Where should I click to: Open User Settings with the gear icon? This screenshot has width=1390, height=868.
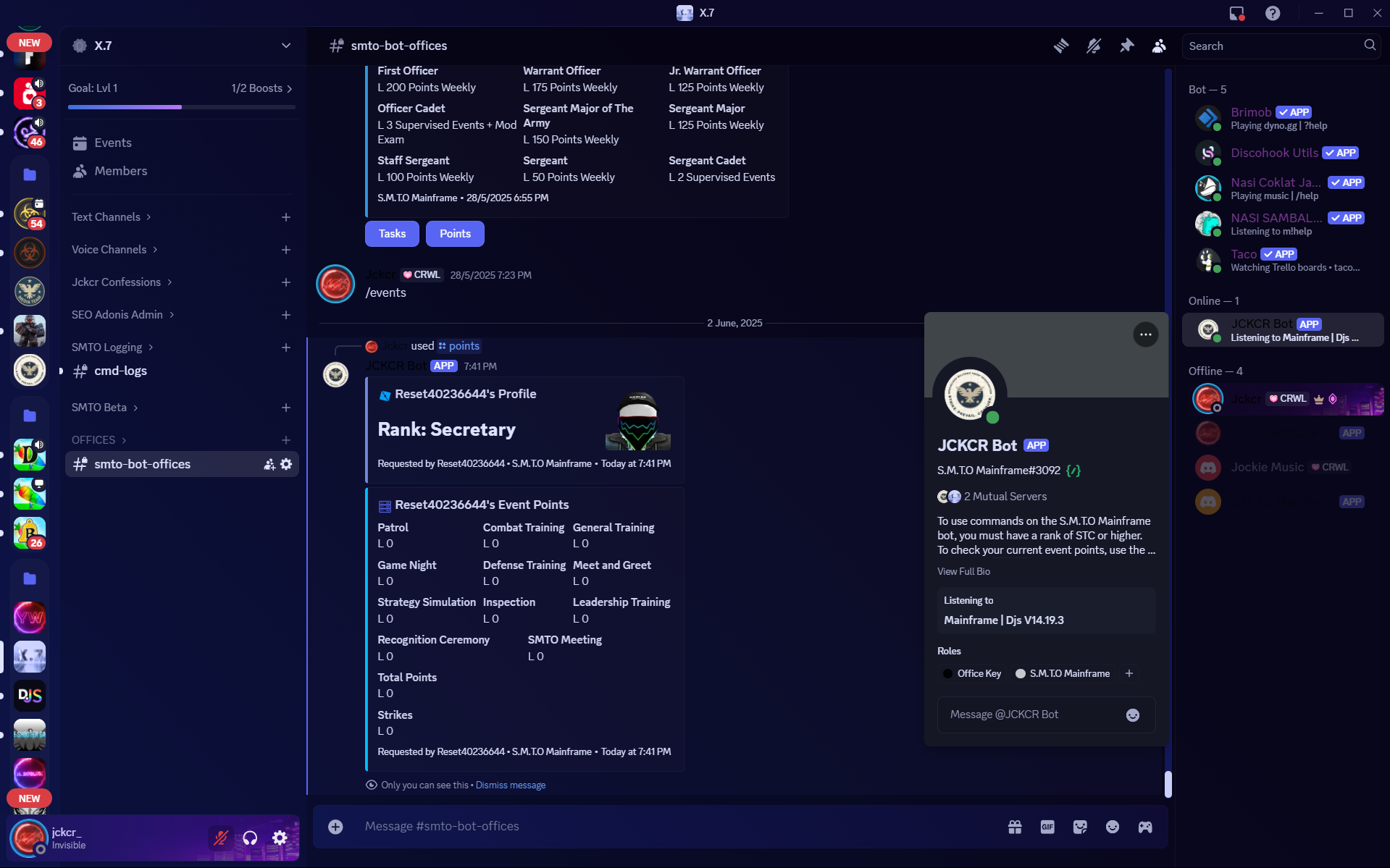tap(279, 838)
